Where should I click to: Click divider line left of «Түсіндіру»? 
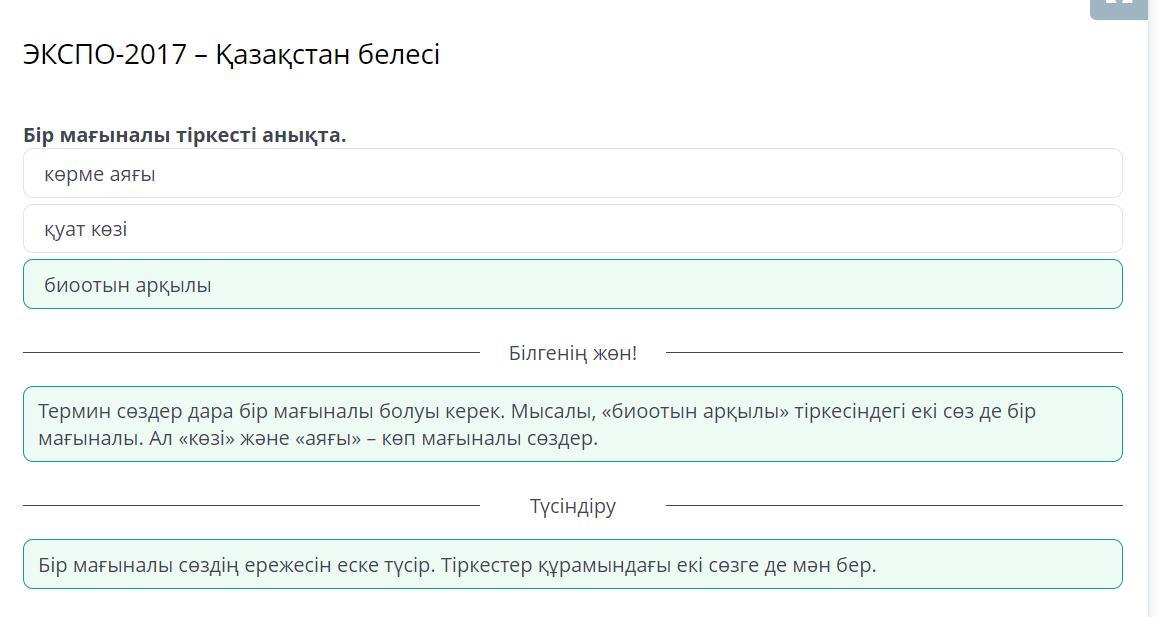(250, 506)
